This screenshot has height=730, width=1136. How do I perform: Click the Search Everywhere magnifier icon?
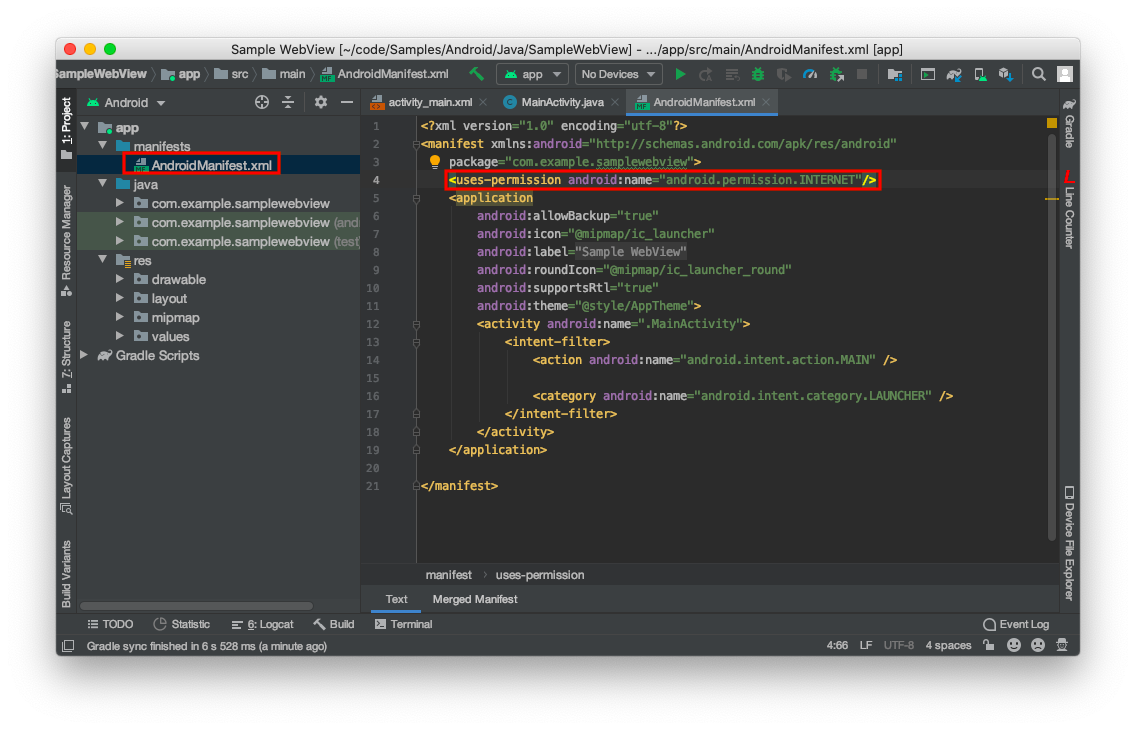[1038, 74]
